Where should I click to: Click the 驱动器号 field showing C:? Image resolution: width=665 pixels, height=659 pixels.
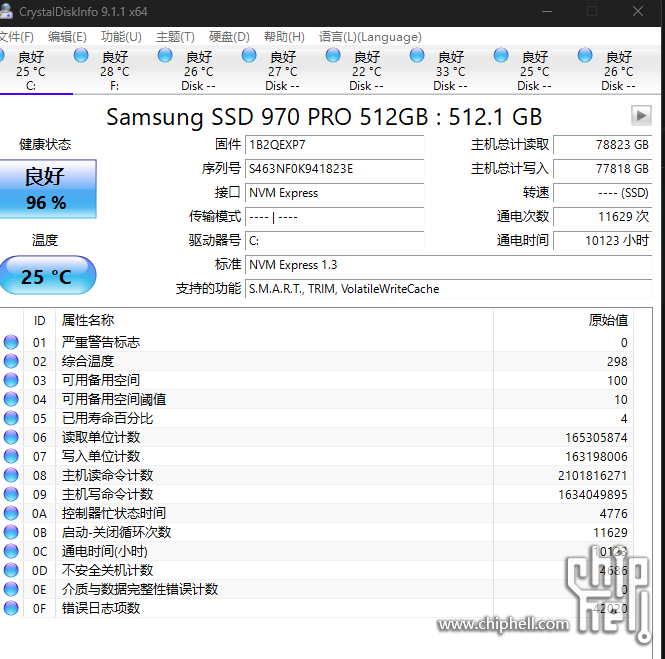coord(335,241)
